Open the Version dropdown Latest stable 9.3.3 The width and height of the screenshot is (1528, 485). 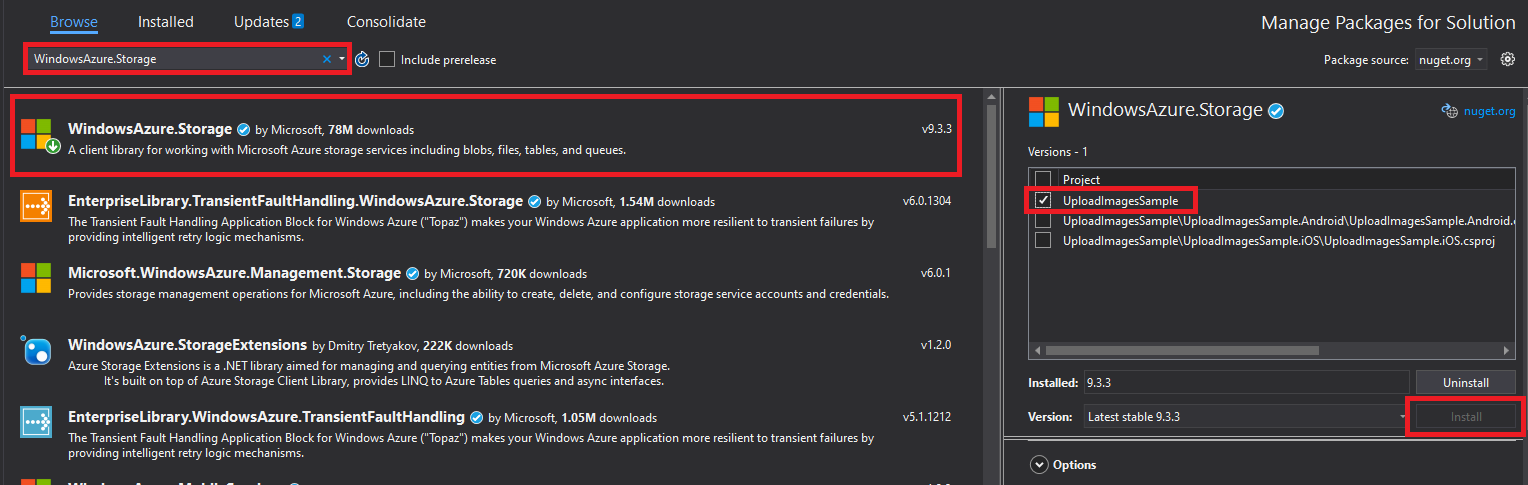(1245, 417)
